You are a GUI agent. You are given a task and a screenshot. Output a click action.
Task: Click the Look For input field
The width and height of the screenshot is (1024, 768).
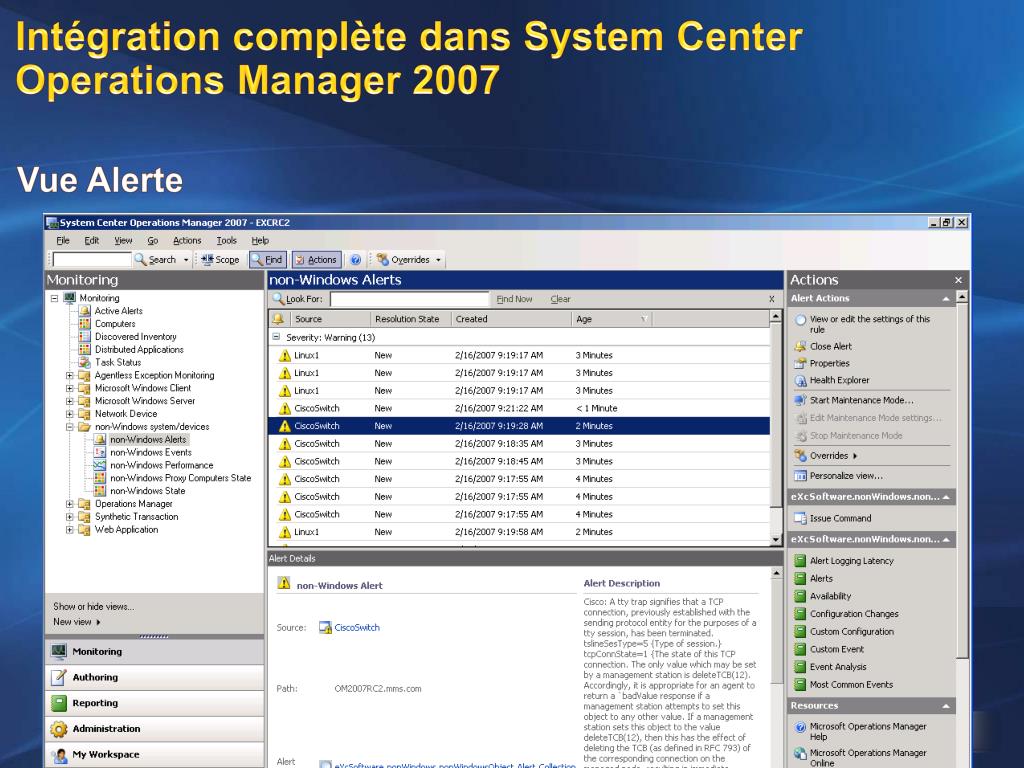click(409, 299)
